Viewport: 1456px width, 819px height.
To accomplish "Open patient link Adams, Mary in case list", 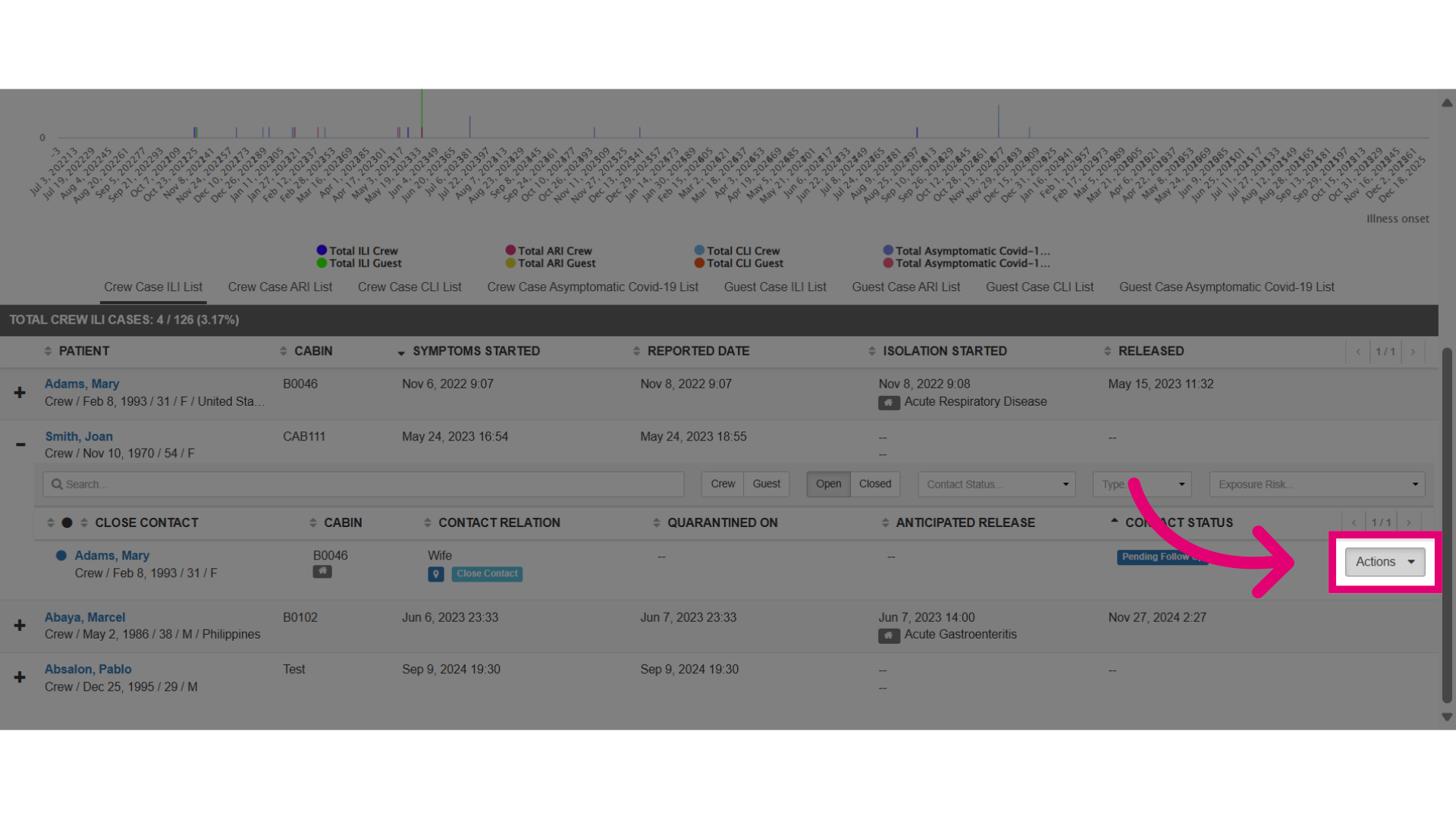I will tap(82, 384).
